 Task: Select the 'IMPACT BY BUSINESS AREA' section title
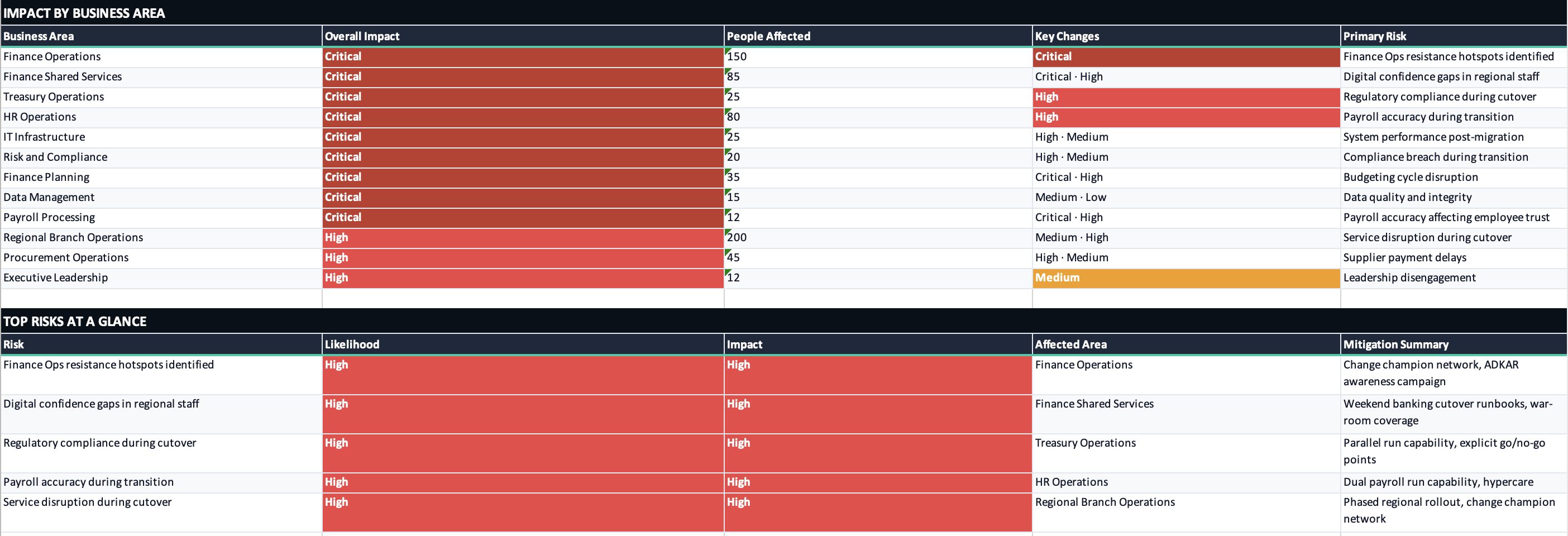[x=84, y=13]
